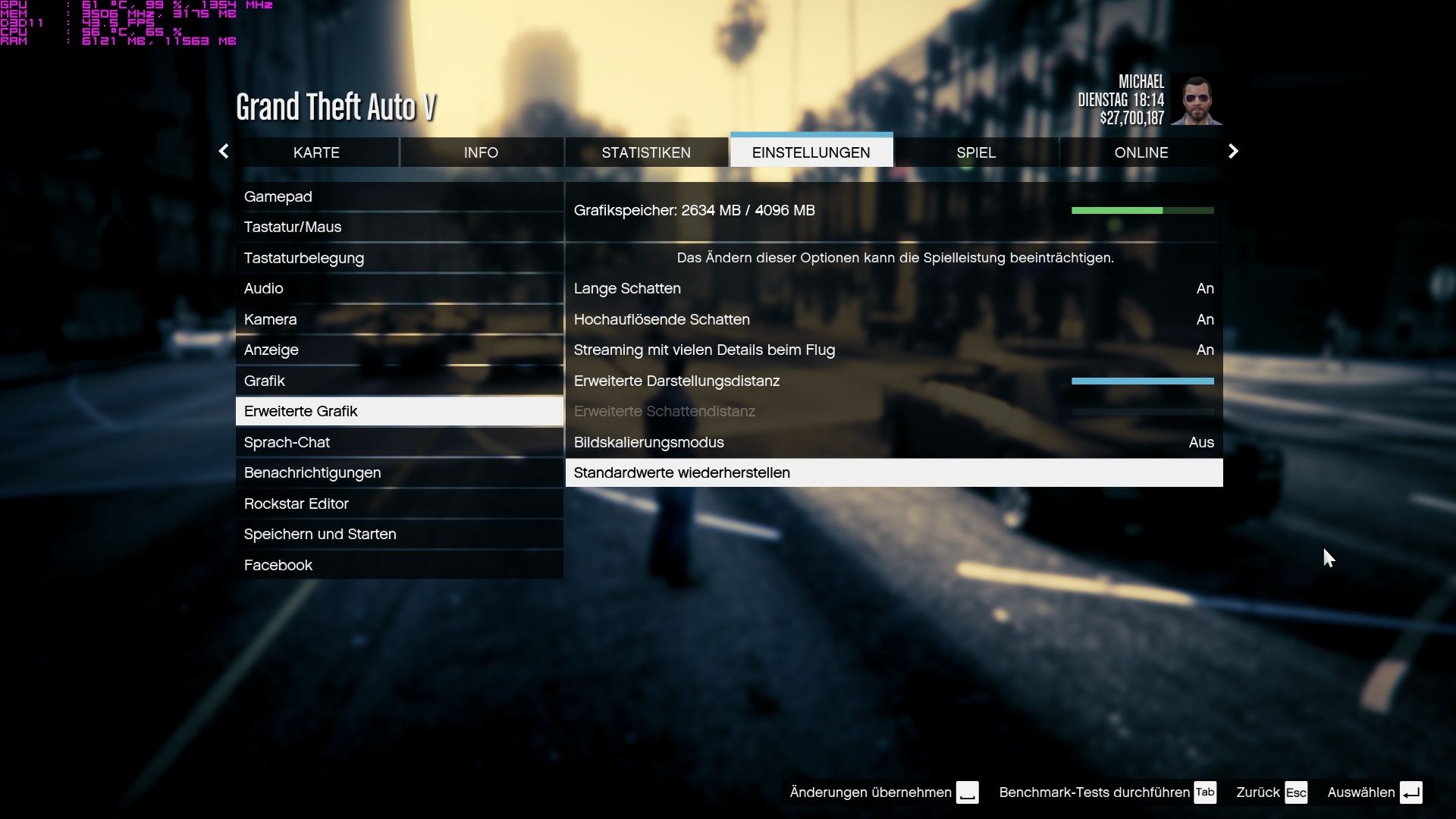Click Michael's character portrait
The height and width of the screenshot is (819, 1456).
pos(1196,99)
